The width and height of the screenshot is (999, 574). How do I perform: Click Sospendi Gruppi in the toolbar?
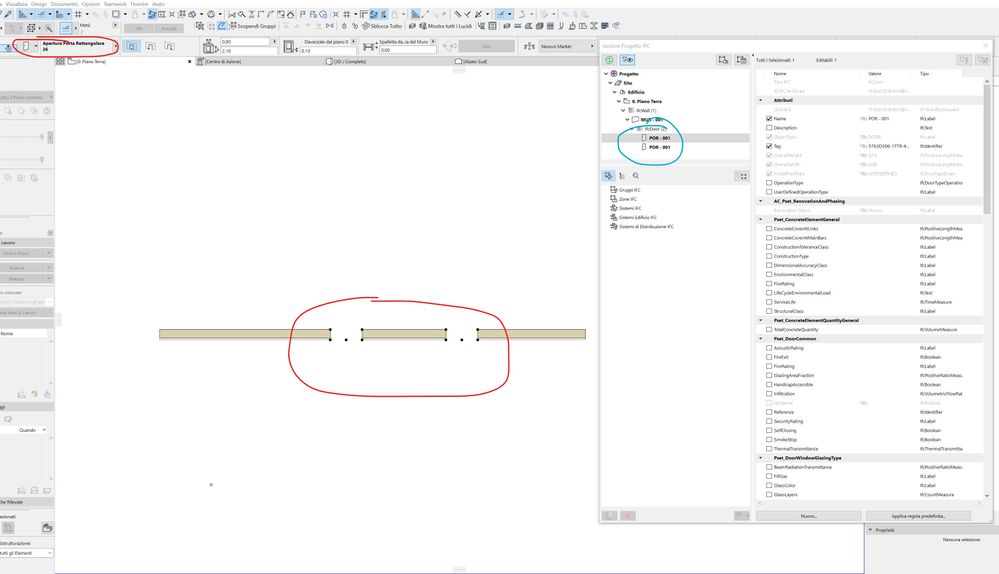tap(252, 26)
